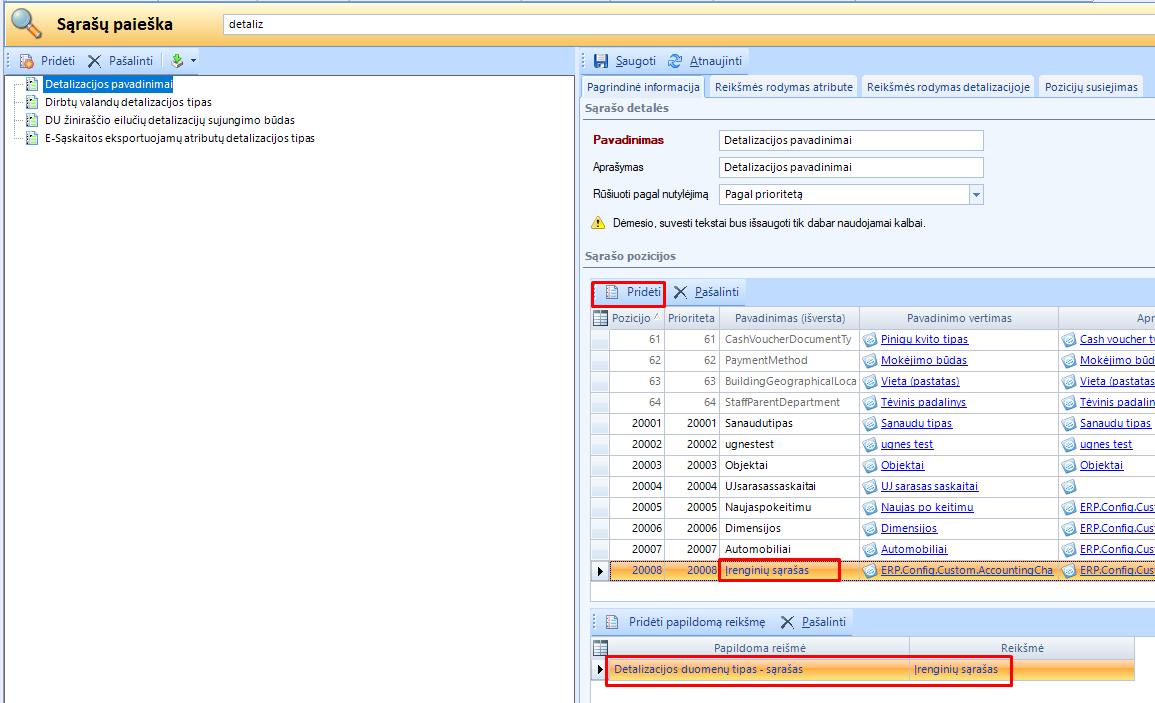Click Pašalinti in Sąrašo pozicijos toolbar
This screenshot has width=1155, height=703.
click(706, 293)
